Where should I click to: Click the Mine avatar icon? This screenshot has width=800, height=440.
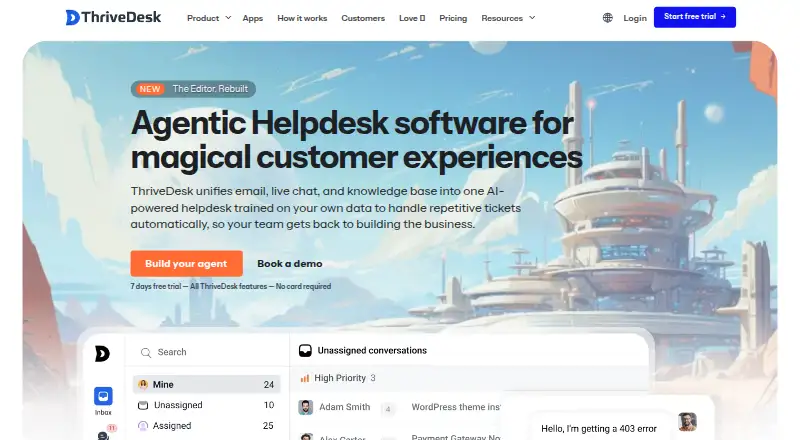143,384
